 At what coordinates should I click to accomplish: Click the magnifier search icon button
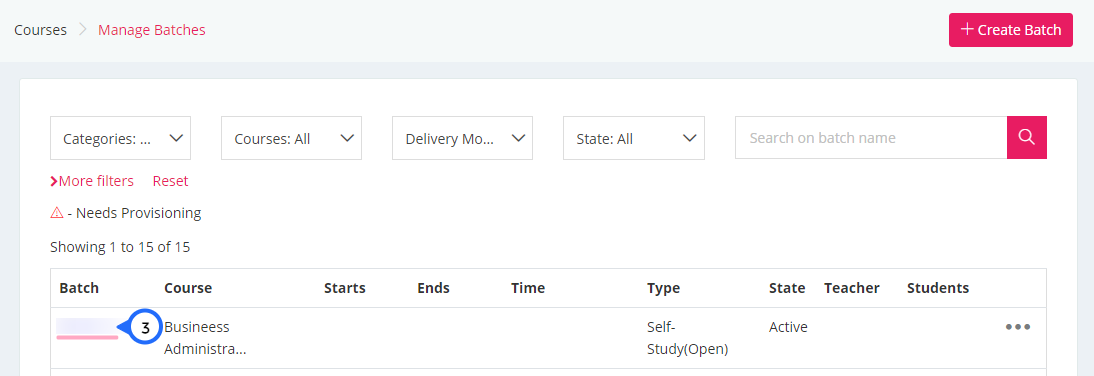[x=1026, y=137]
